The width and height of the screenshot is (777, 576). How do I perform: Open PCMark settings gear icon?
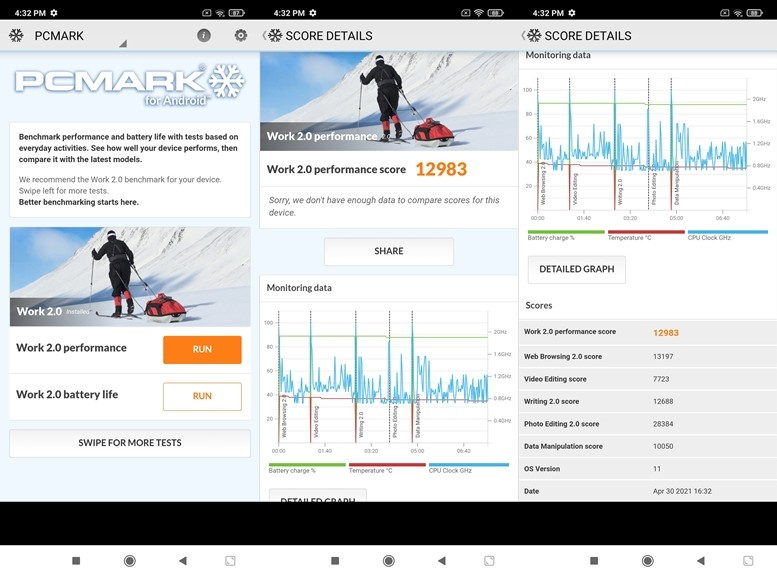241,35
